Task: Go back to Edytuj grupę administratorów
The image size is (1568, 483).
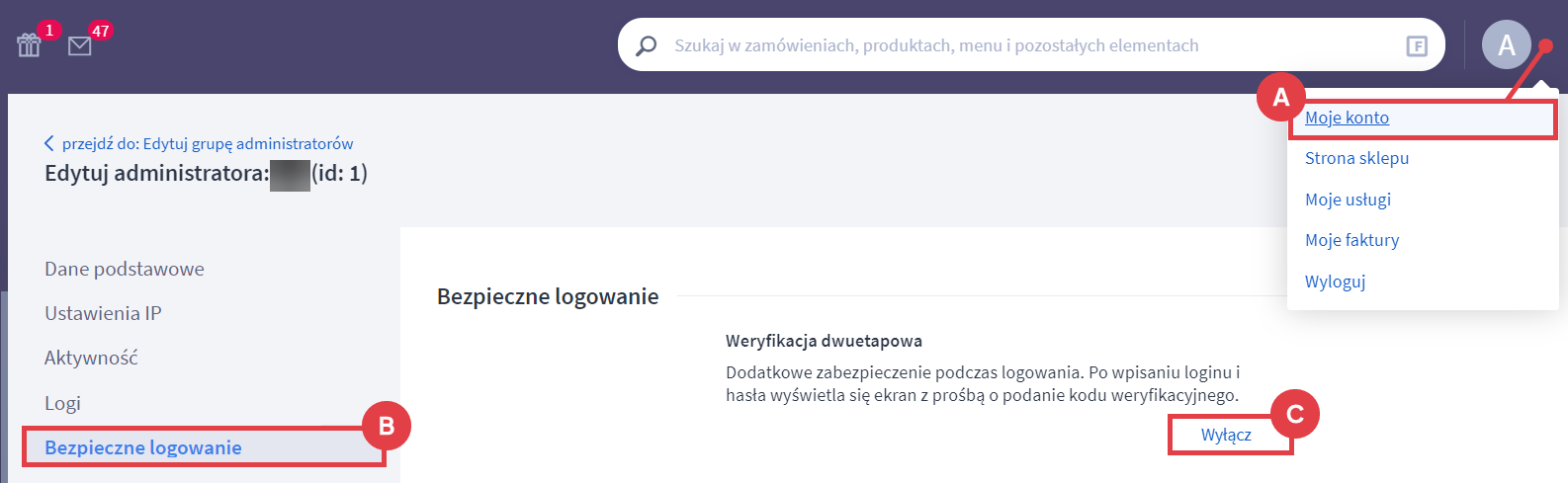Action: click(208, 143)
